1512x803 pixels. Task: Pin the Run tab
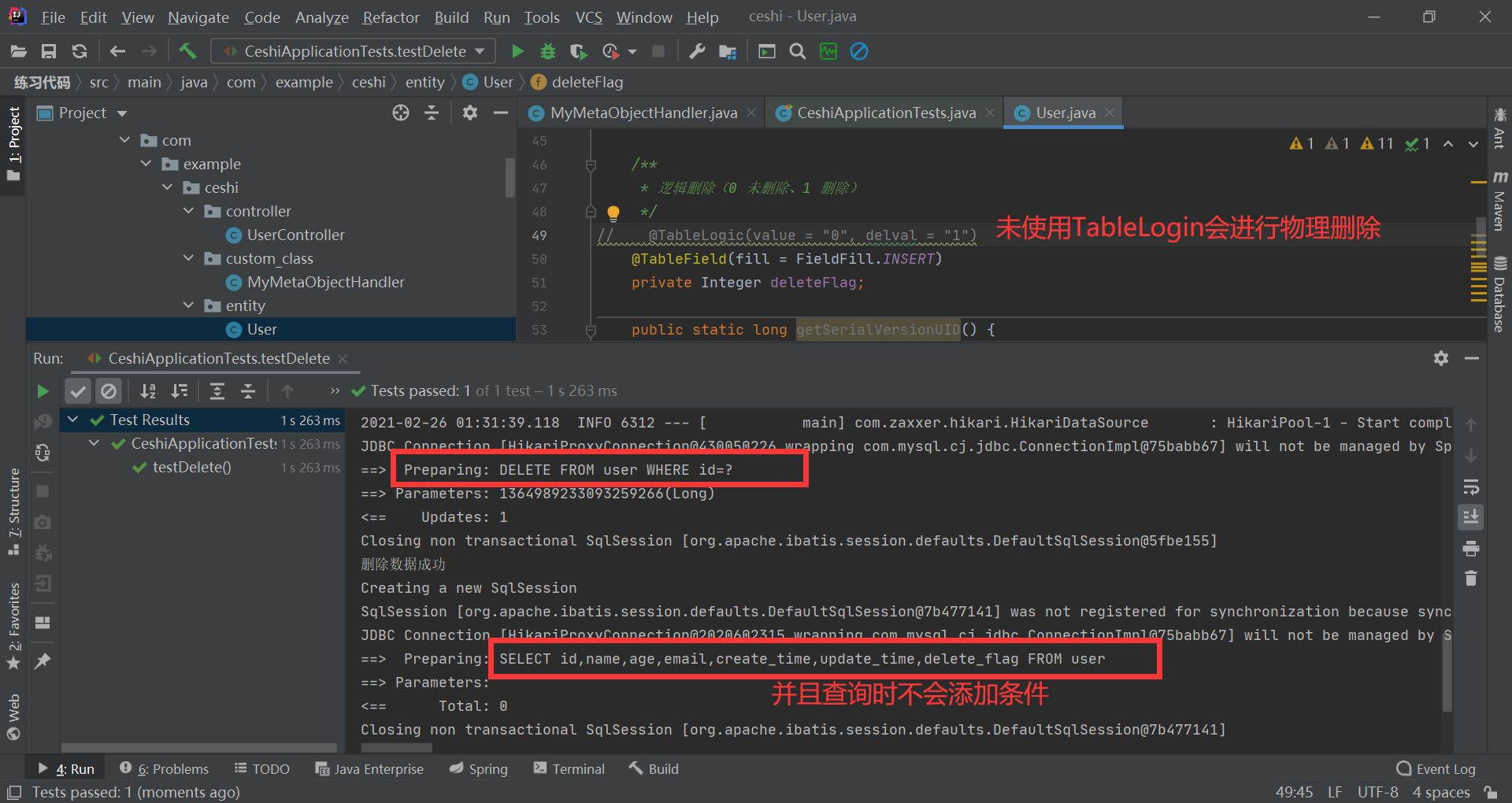tap(43, 661)
